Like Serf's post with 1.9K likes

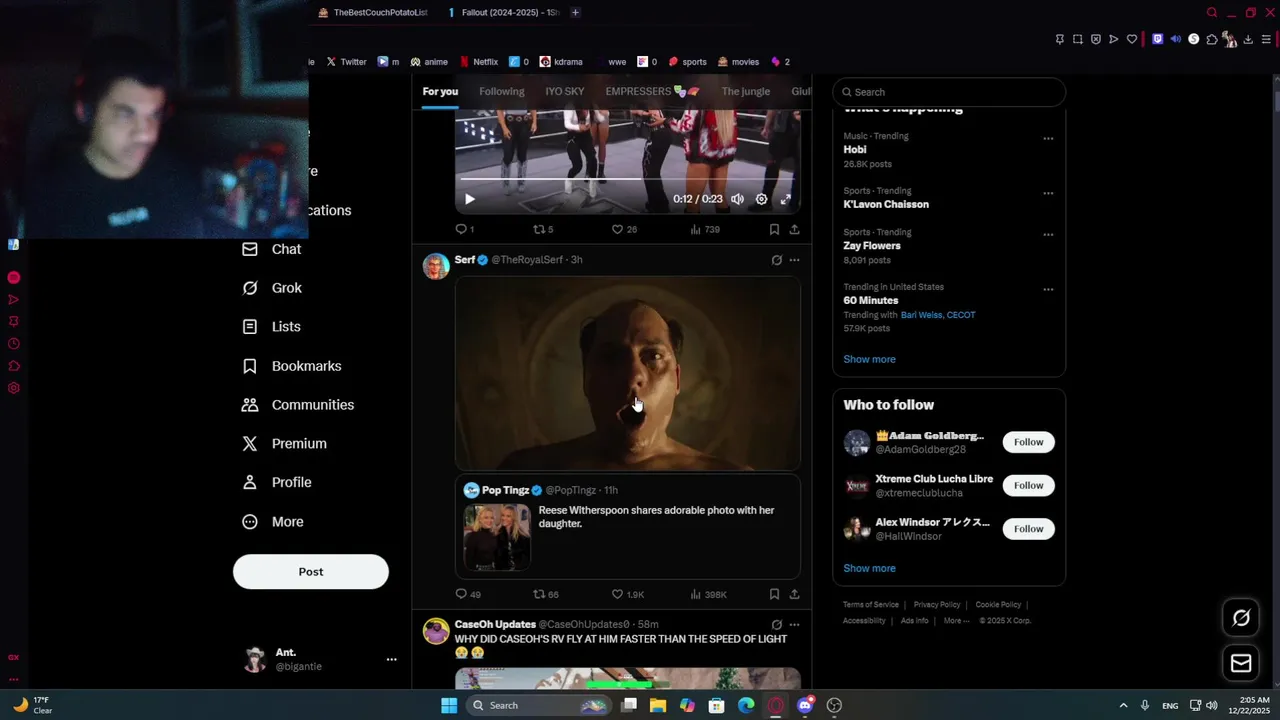(627, 594)
